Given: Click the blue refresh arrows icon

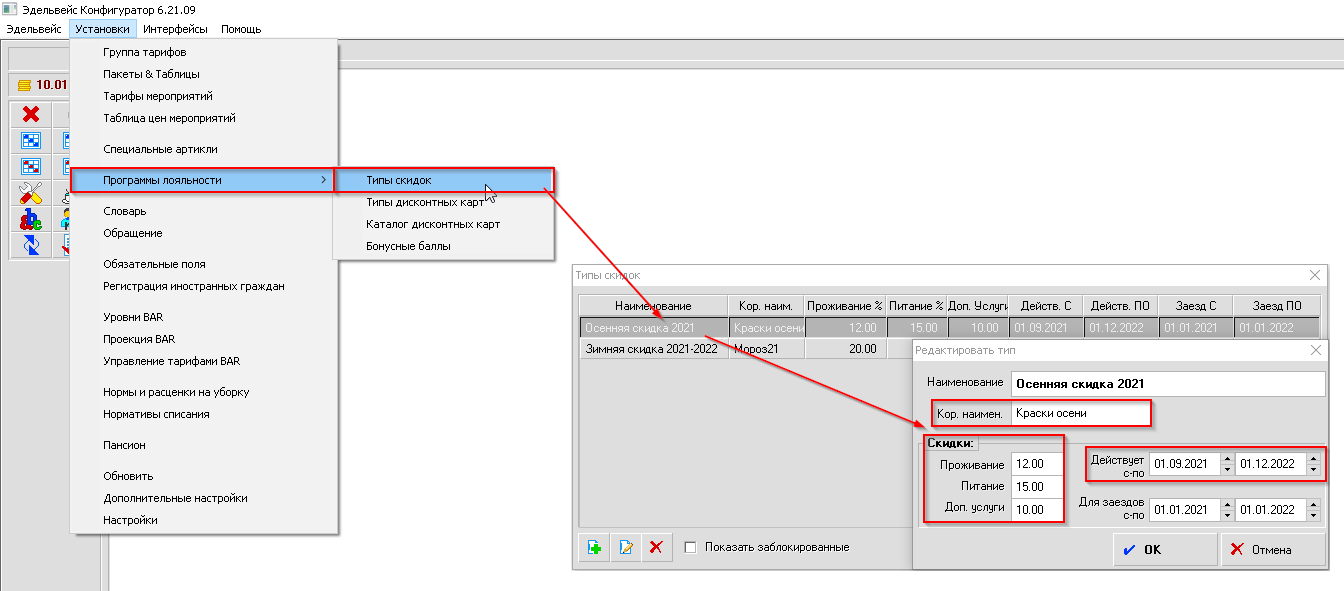Looking at the screenshot, I should pos(31,245).
